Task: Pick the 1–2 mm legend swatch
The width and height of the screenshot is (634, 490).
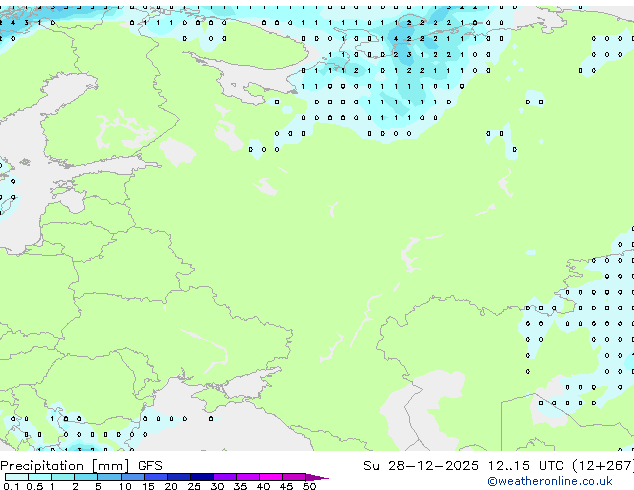Action: 63,477
